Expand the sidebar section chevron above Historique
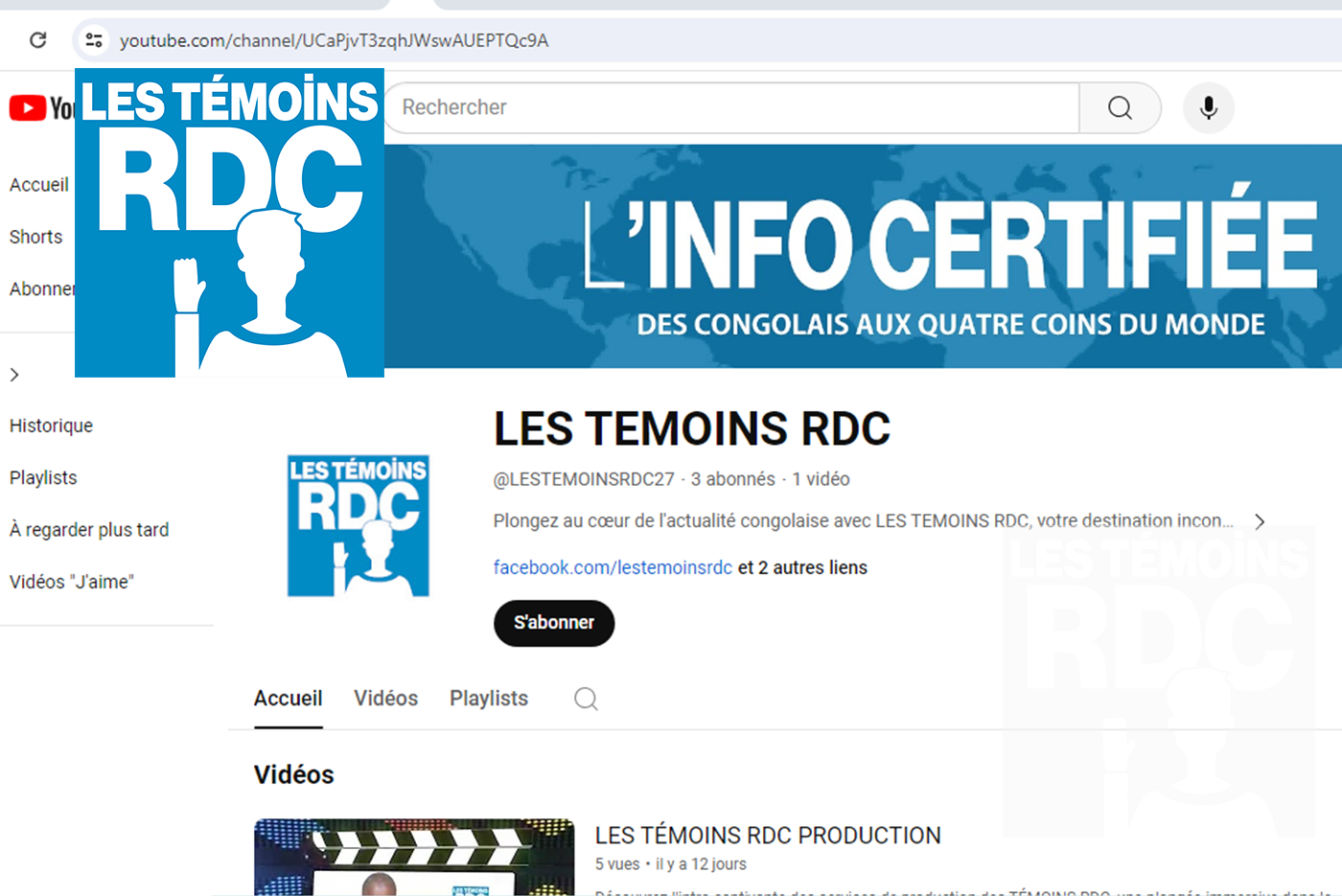The image size is (1342, 896). tap(14, 375)
